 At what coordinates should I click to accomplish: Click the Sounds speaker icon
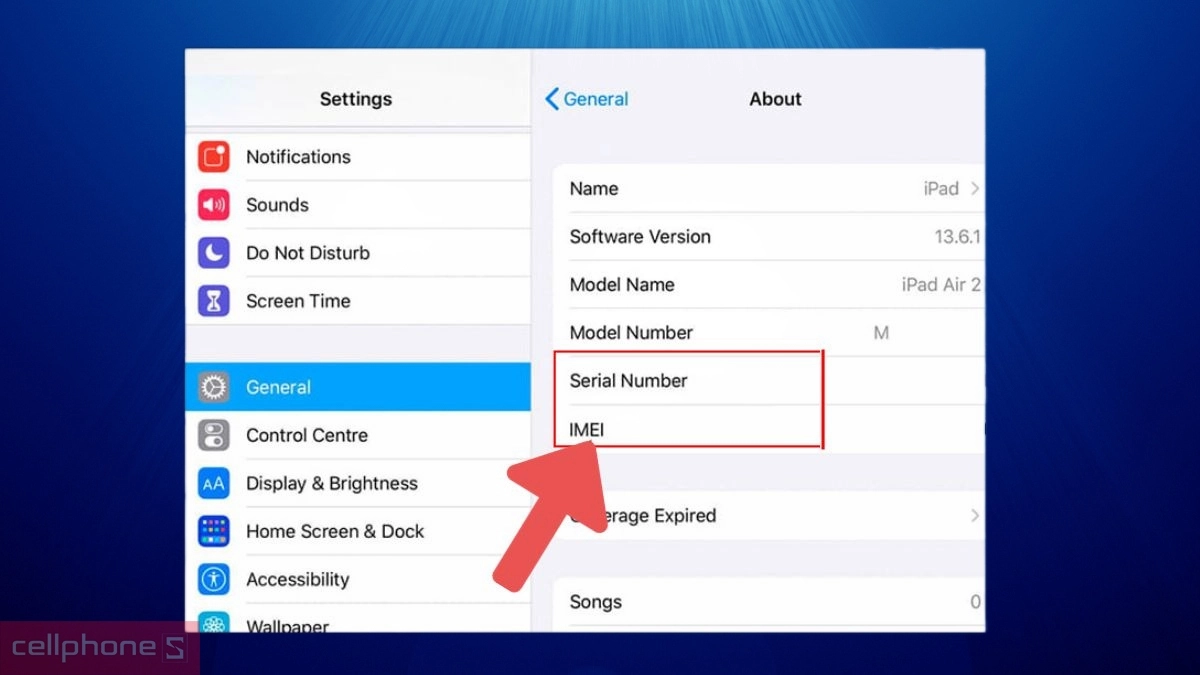click(213, 204)
